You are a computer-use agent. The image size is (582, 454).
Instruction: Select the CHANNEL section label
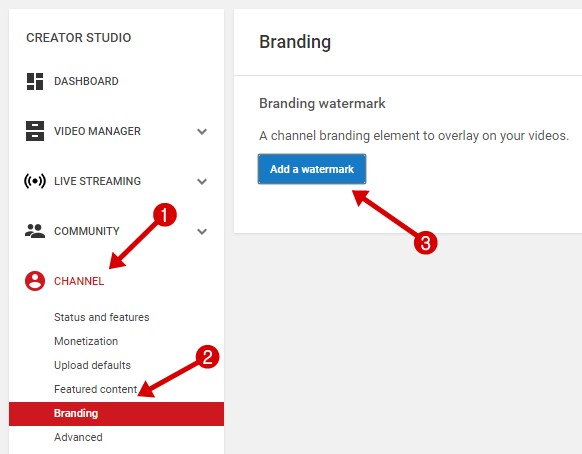pyautogui.click(x=79, y=281)
